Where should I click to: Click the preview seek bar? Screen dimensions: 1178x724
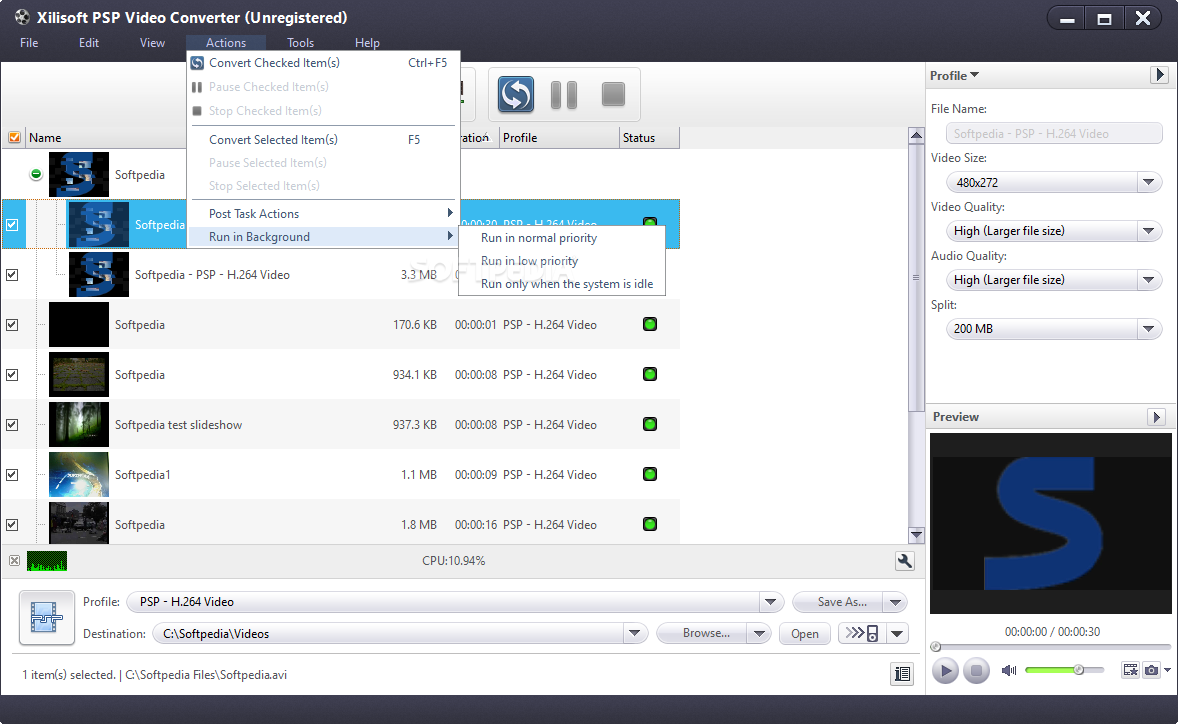(x=1051, y=647)
